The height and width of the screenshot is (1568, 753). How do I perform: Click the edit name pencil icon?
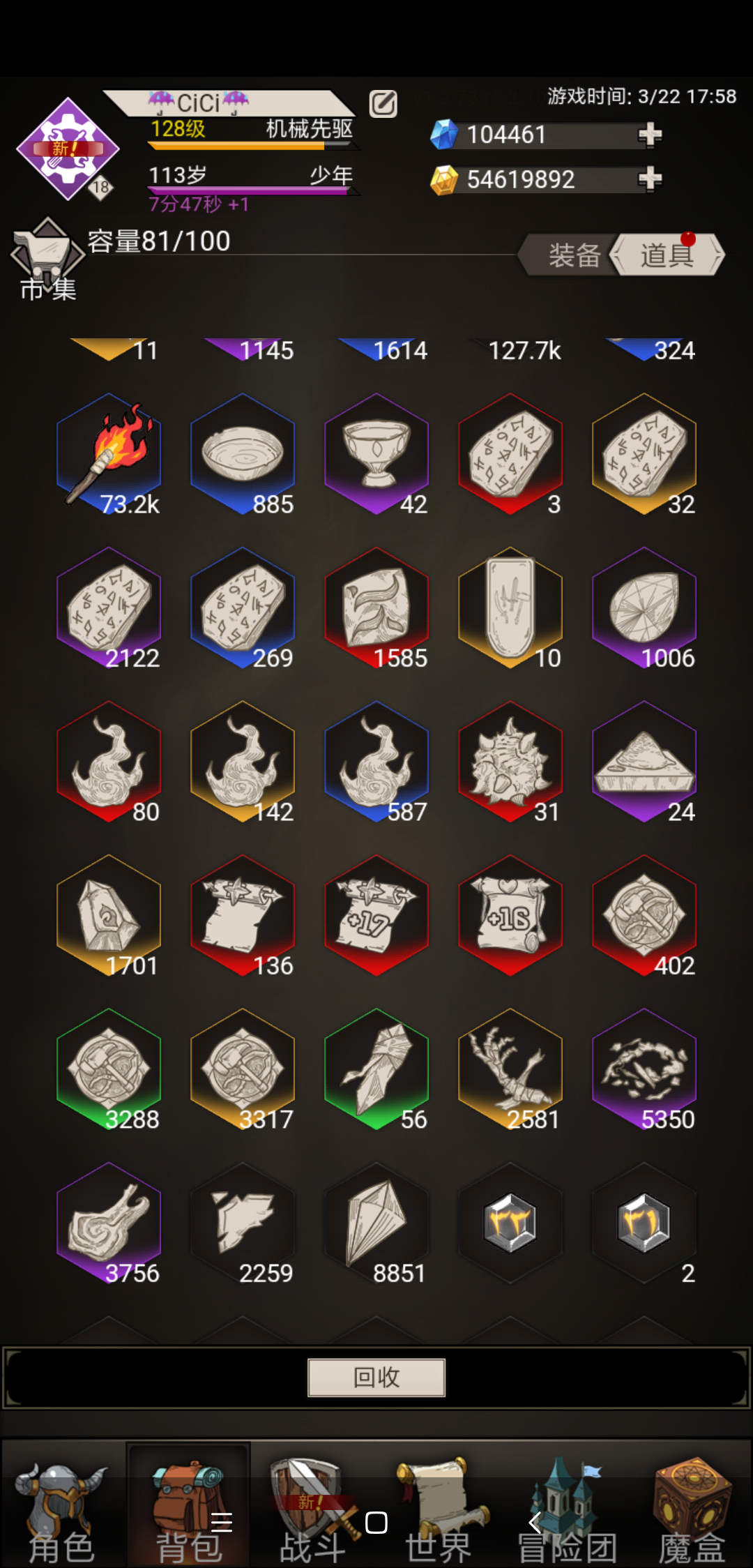point(383,104)
